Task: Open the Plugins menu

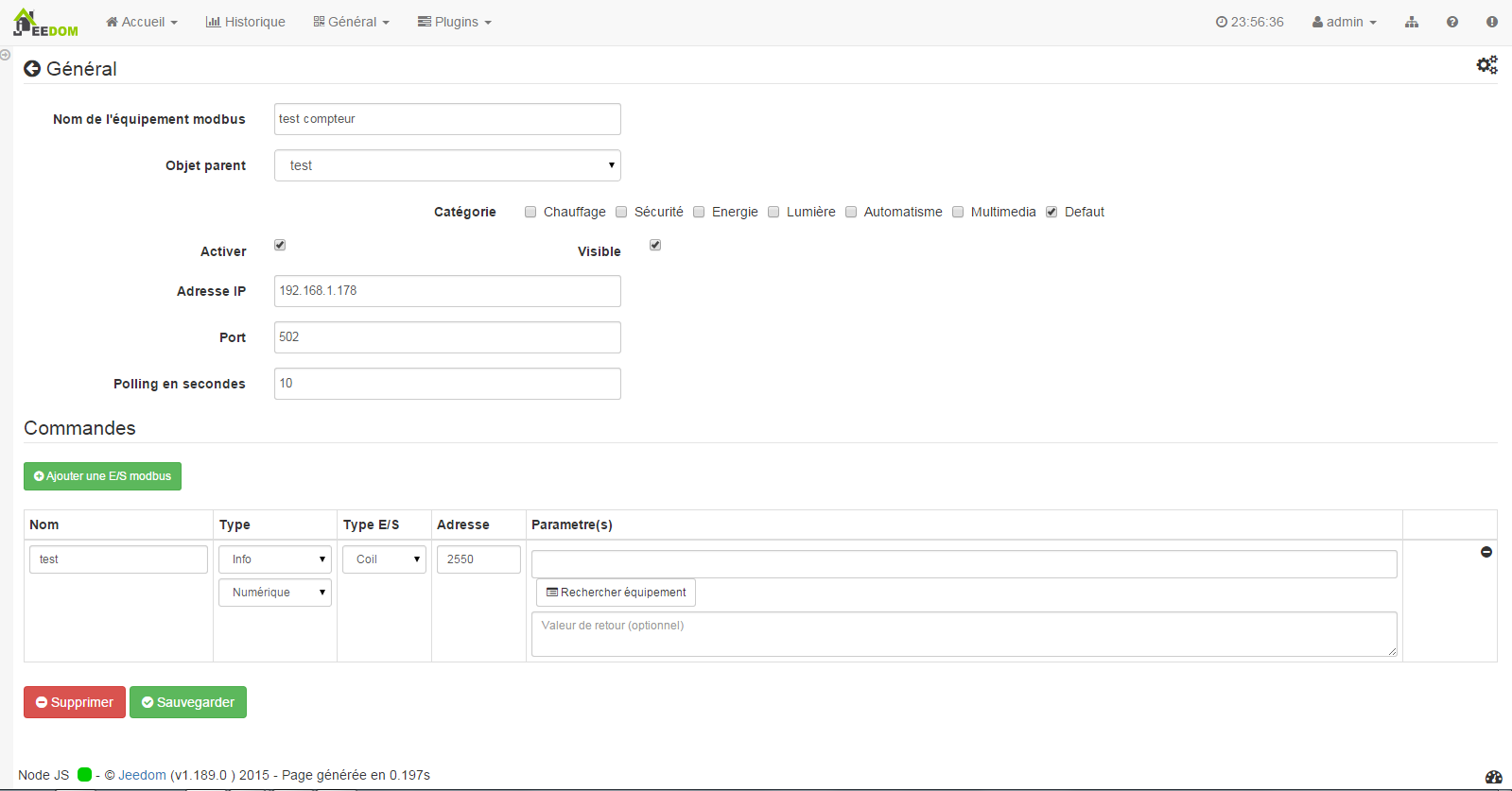Action: [x=455, y=22]
